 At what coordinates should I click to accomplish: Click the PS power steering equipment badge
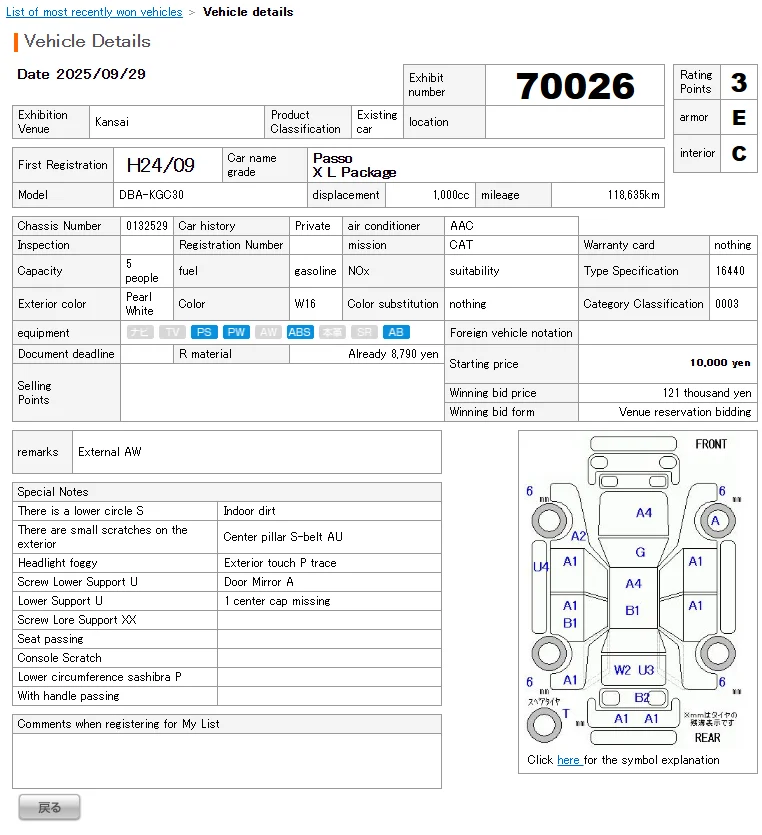pyautogui.click(x=204, y=332)
